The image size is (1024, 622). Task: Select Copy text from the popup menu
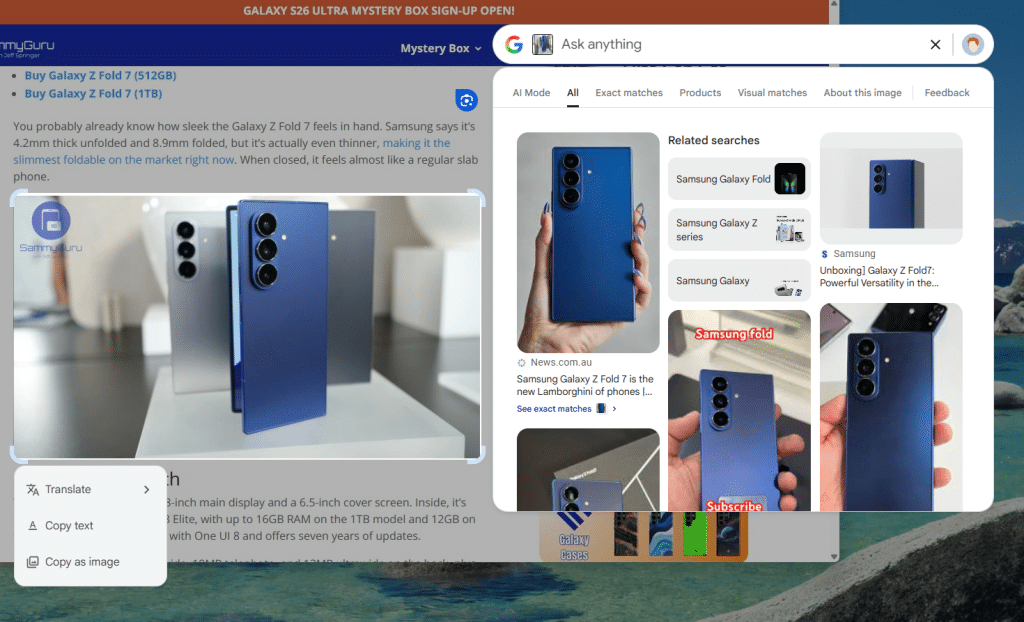point(69,526)
